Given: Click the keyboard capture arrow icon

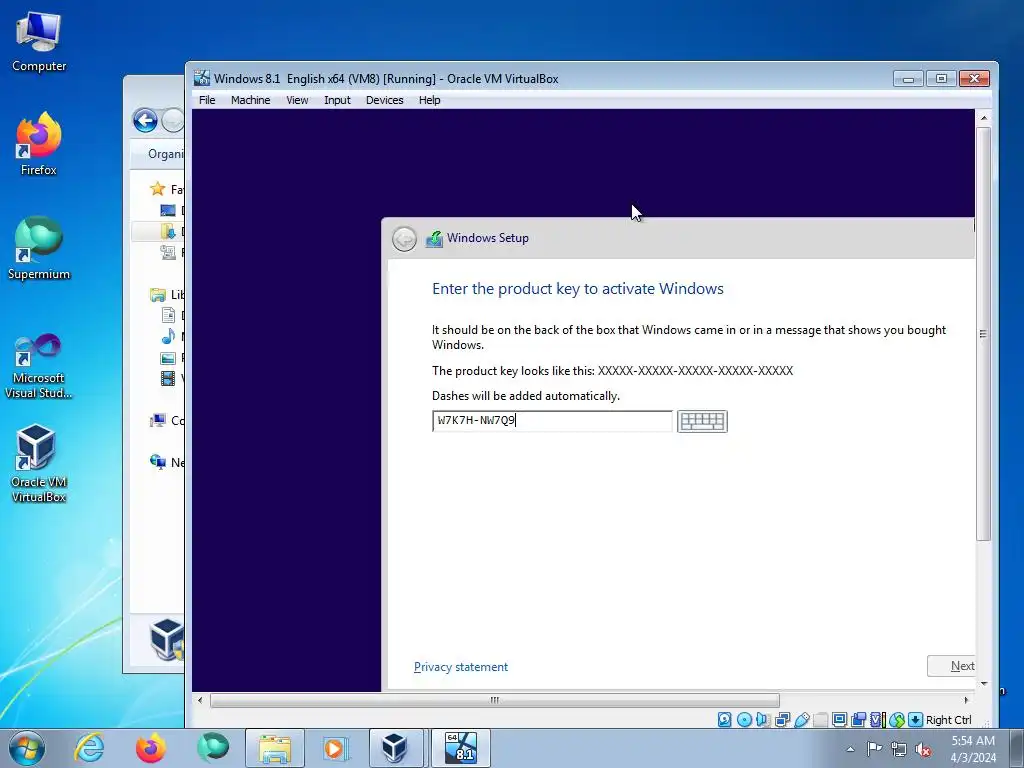Looking at the screenshot, I should pyautogui.click(x=916, y=720).
